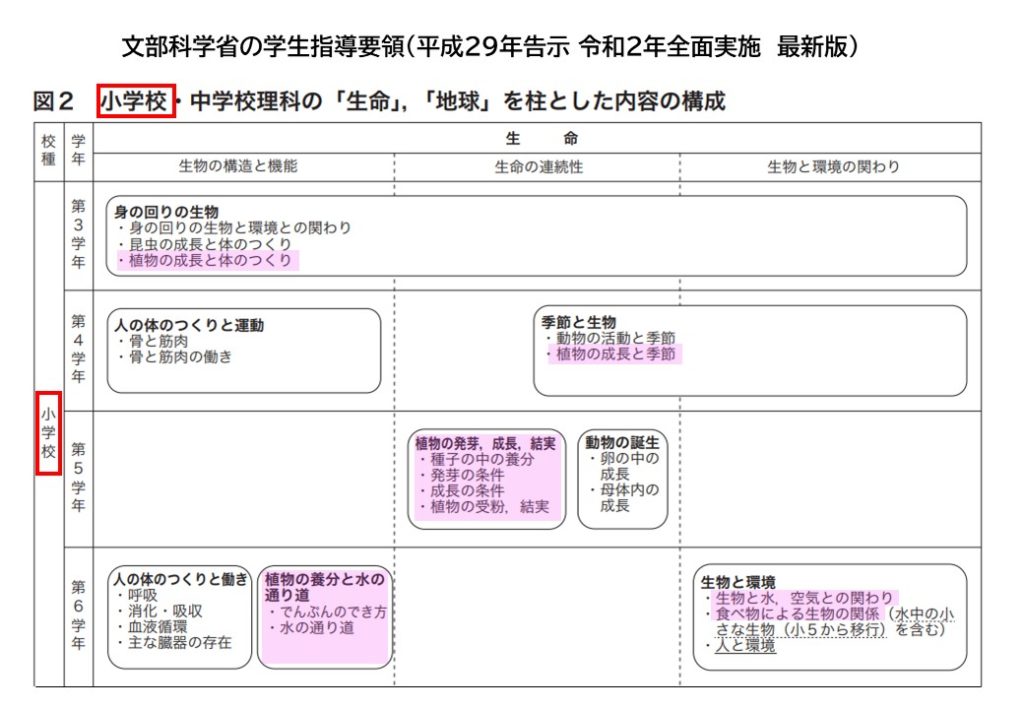The height and width of the screenshot is (709, 1024).
Task: Click the 第6学年 row label
Action: (x=78, y=614)
